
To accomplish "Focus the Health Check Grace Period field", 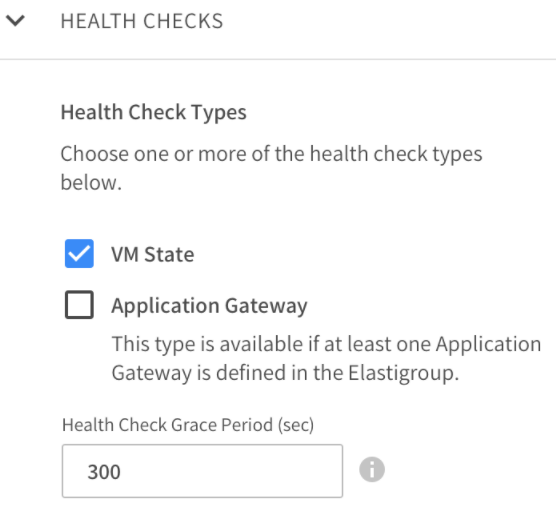I will [202, 471].
